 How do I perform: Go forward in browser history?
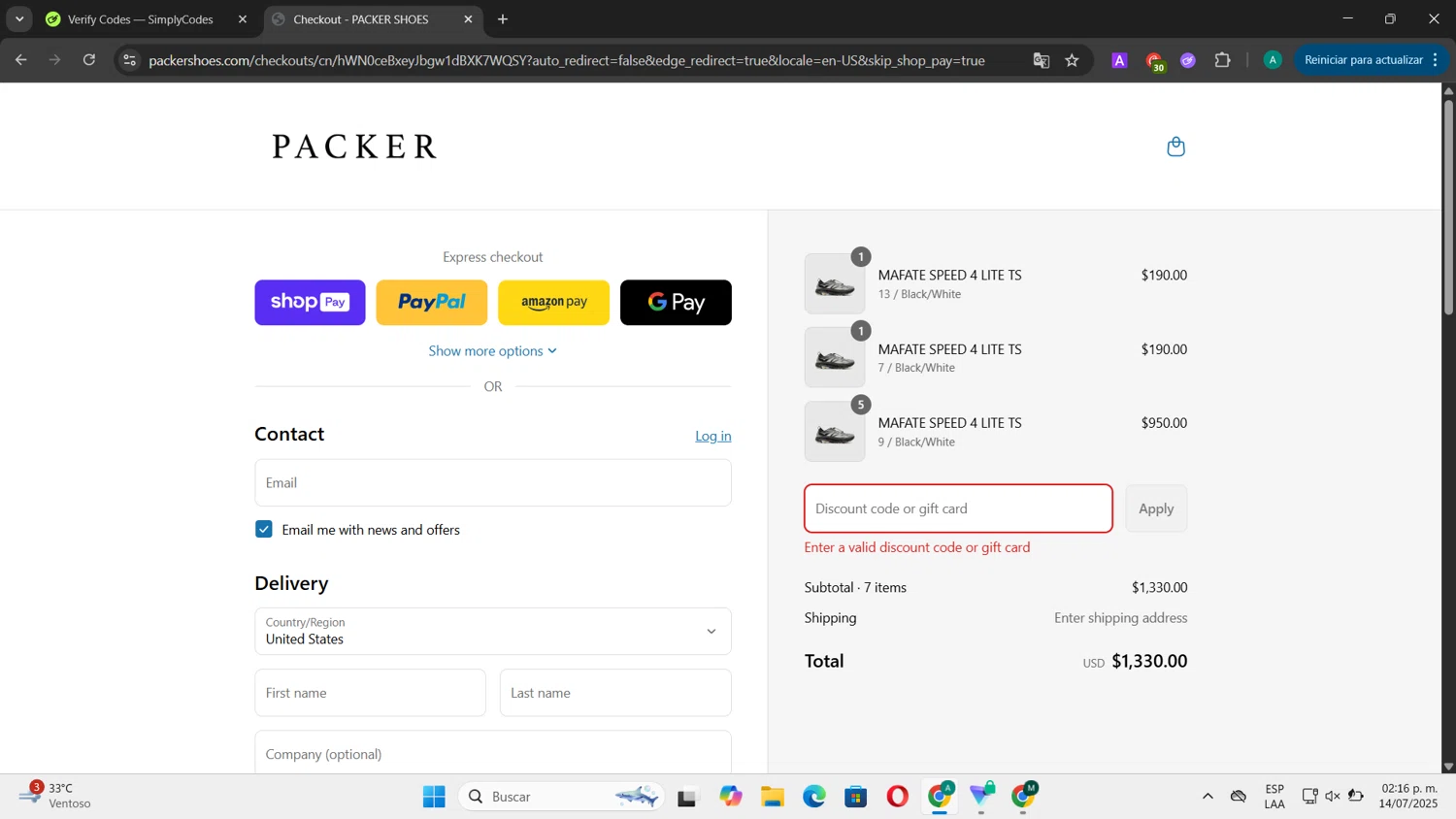(x=55, y=60)
